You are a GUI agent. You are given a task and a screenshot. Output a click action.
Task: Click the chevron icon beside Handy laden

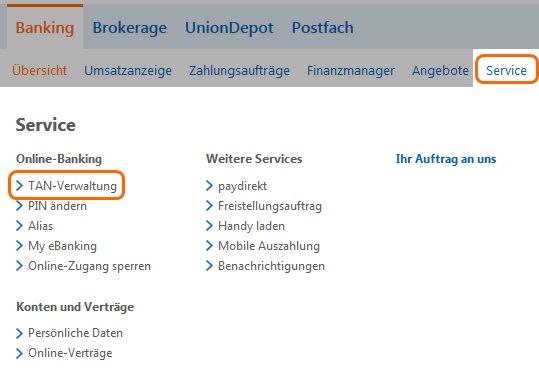coord(209,226)
